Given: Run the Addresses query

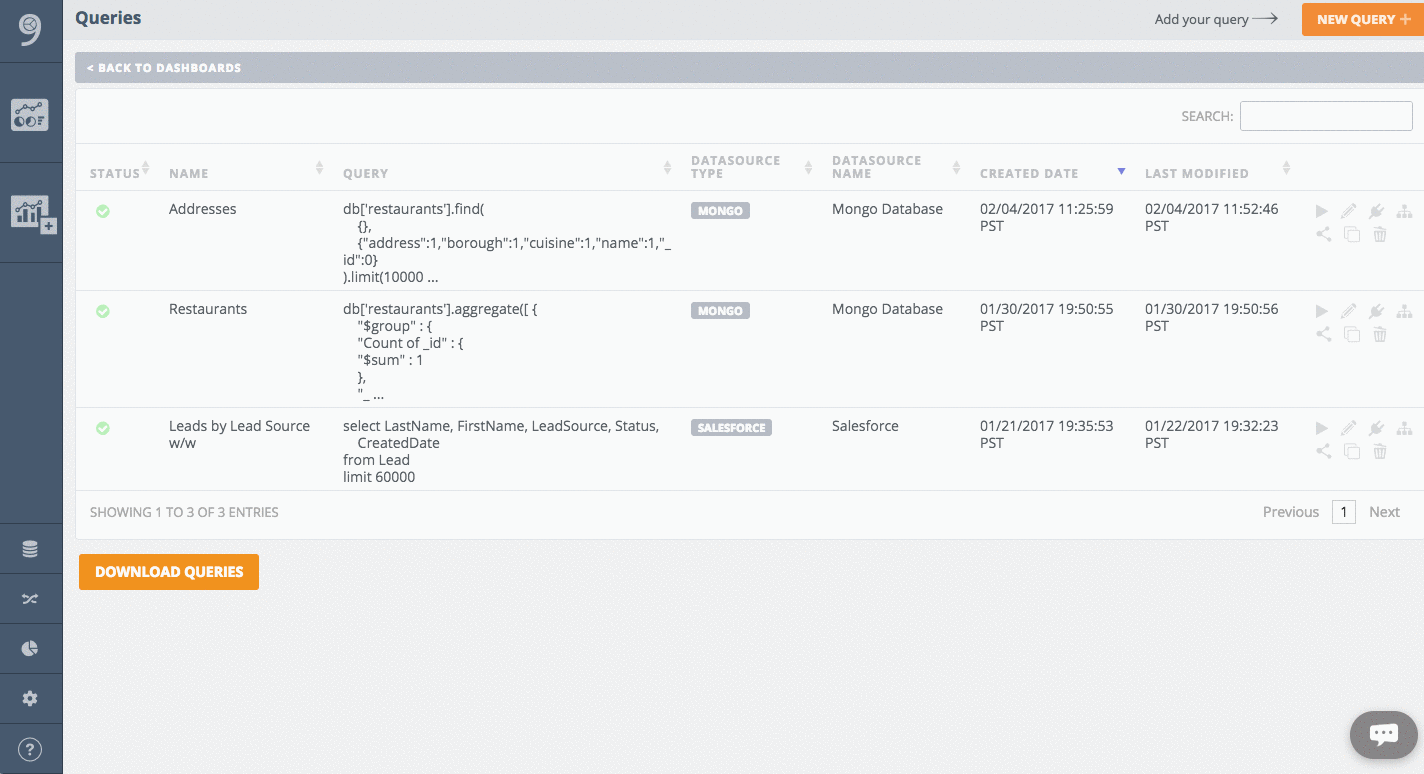Looking at the screenshot, I should click(x=1322, y=210).
